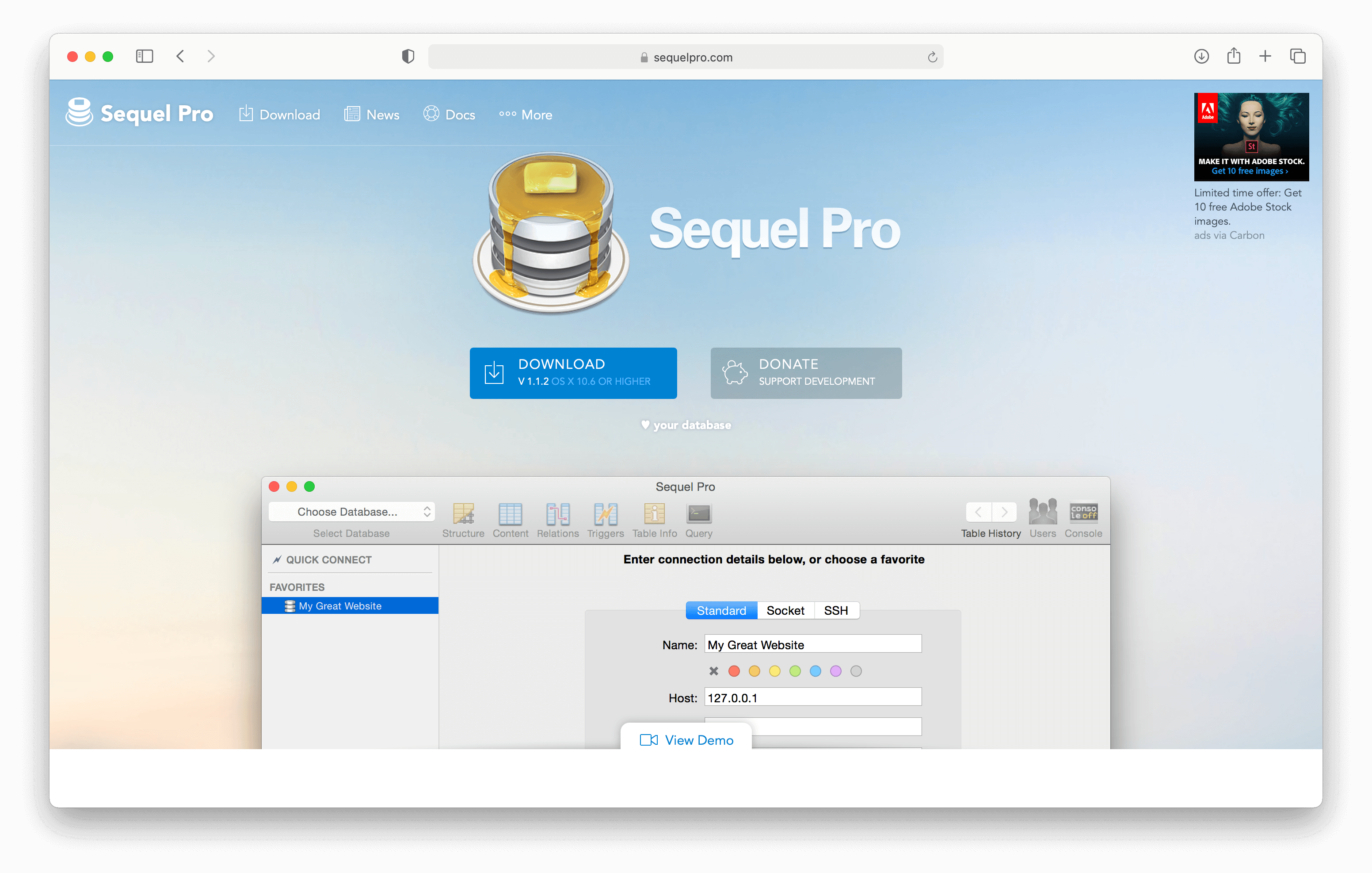1372x873 pixels.
Task: Show Safari tab overview
Action: (x=1298, y=57)
